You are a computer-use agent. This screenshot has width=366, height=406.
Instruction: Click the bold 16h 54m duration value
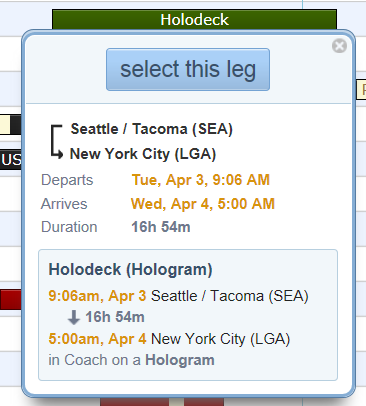click(x=161, y=227)
